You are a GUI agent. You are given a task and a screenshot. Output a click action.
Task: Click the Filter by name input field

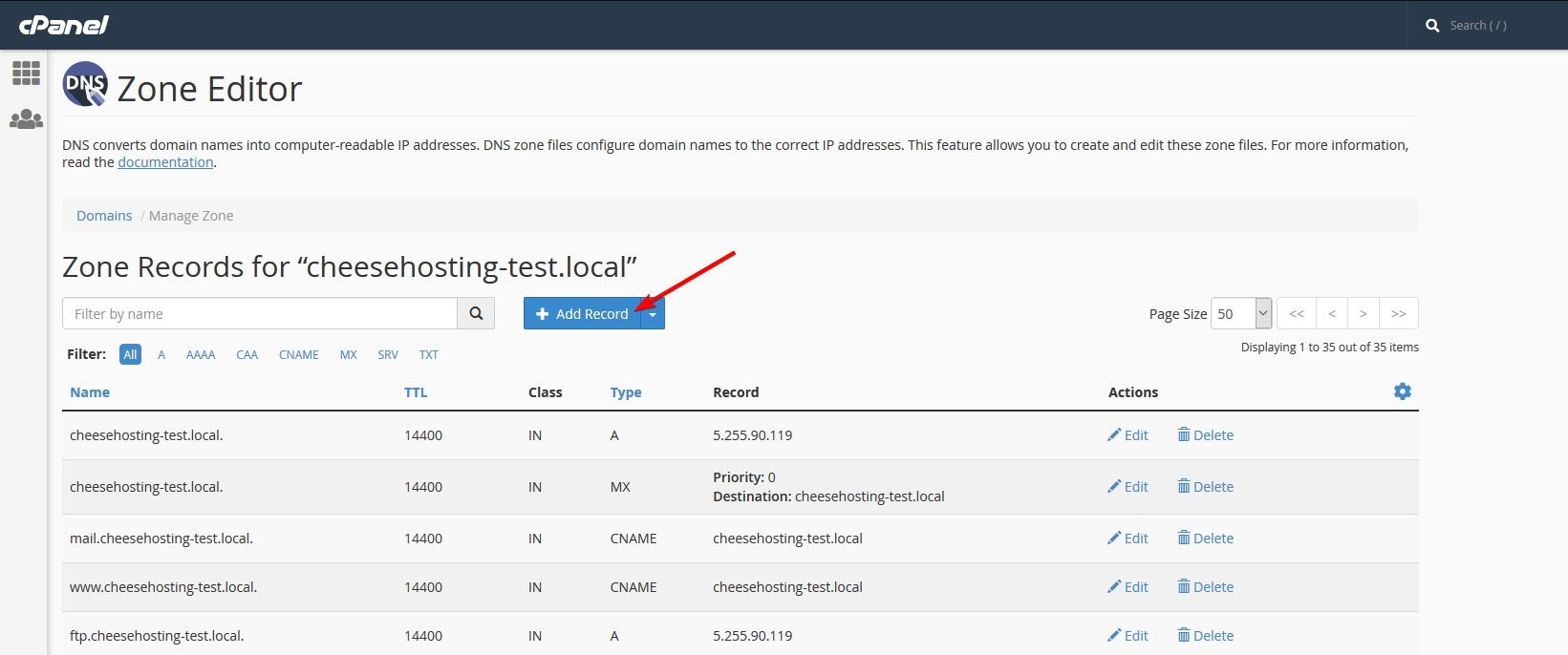point(259,313)
